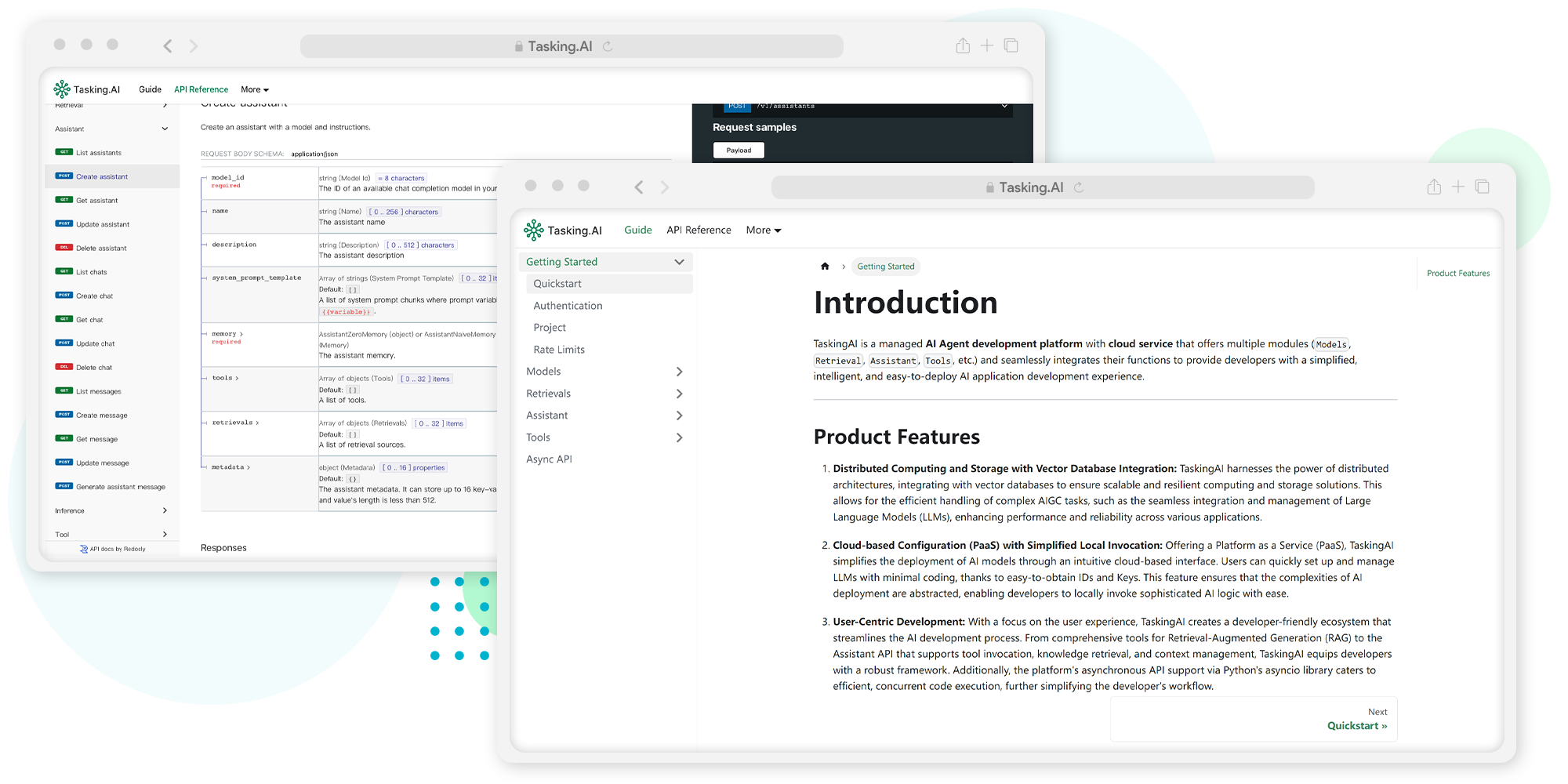The image size is (1568, 784).
Task: Click the Tasking.AI logo icon
Action: 534,230
